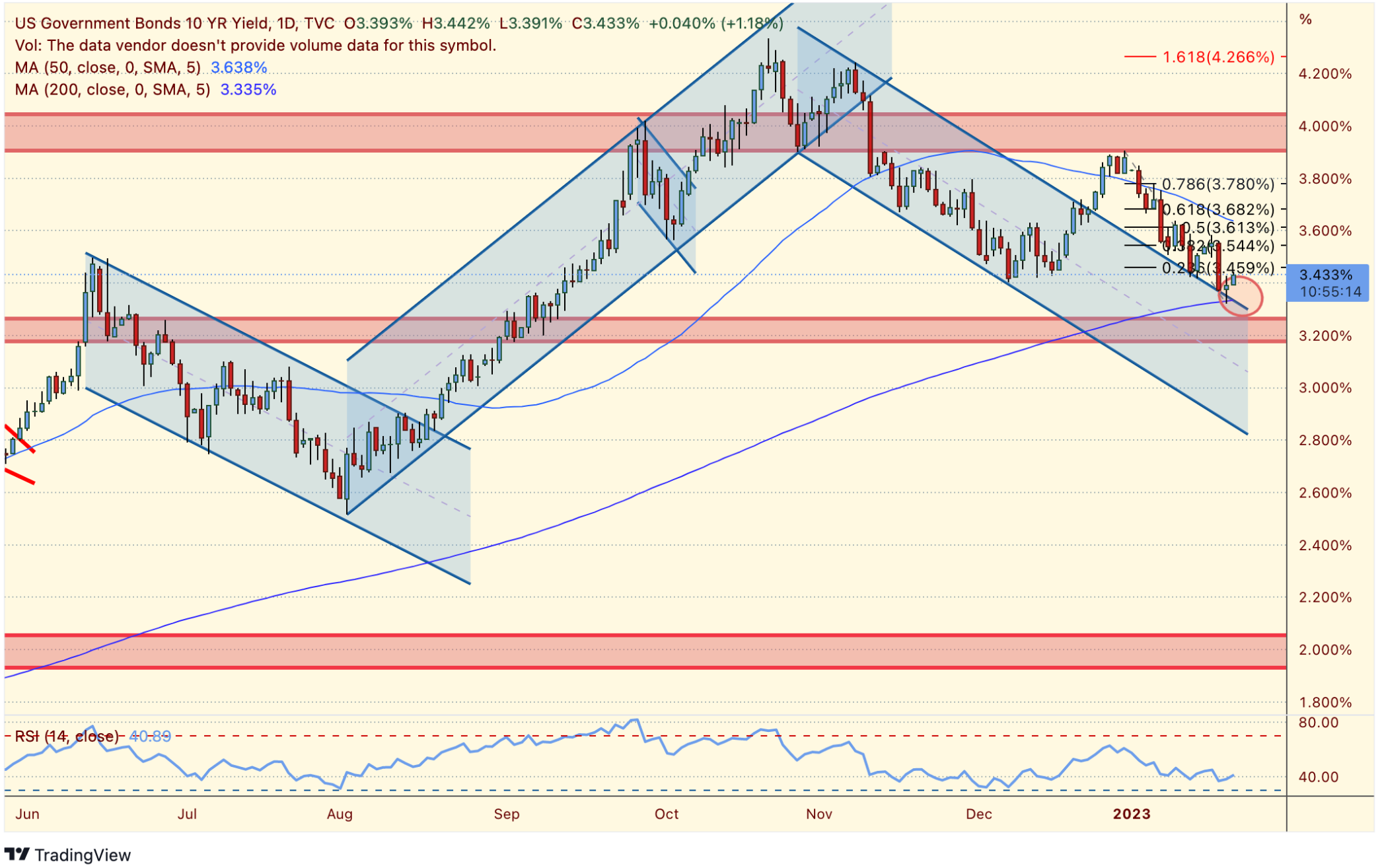This screenshot has width=1382, height=868.
Task: Click the Vol data vendor notice text
Action: 255,46
